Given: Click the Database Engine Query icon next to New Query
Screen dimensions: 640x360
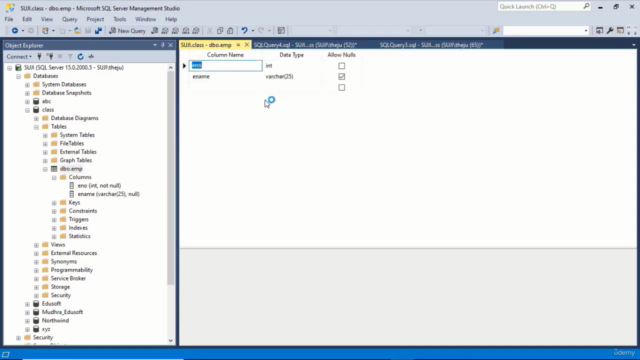Looking at the screenshot, I should pyautogui.click(x=155, y=31).
